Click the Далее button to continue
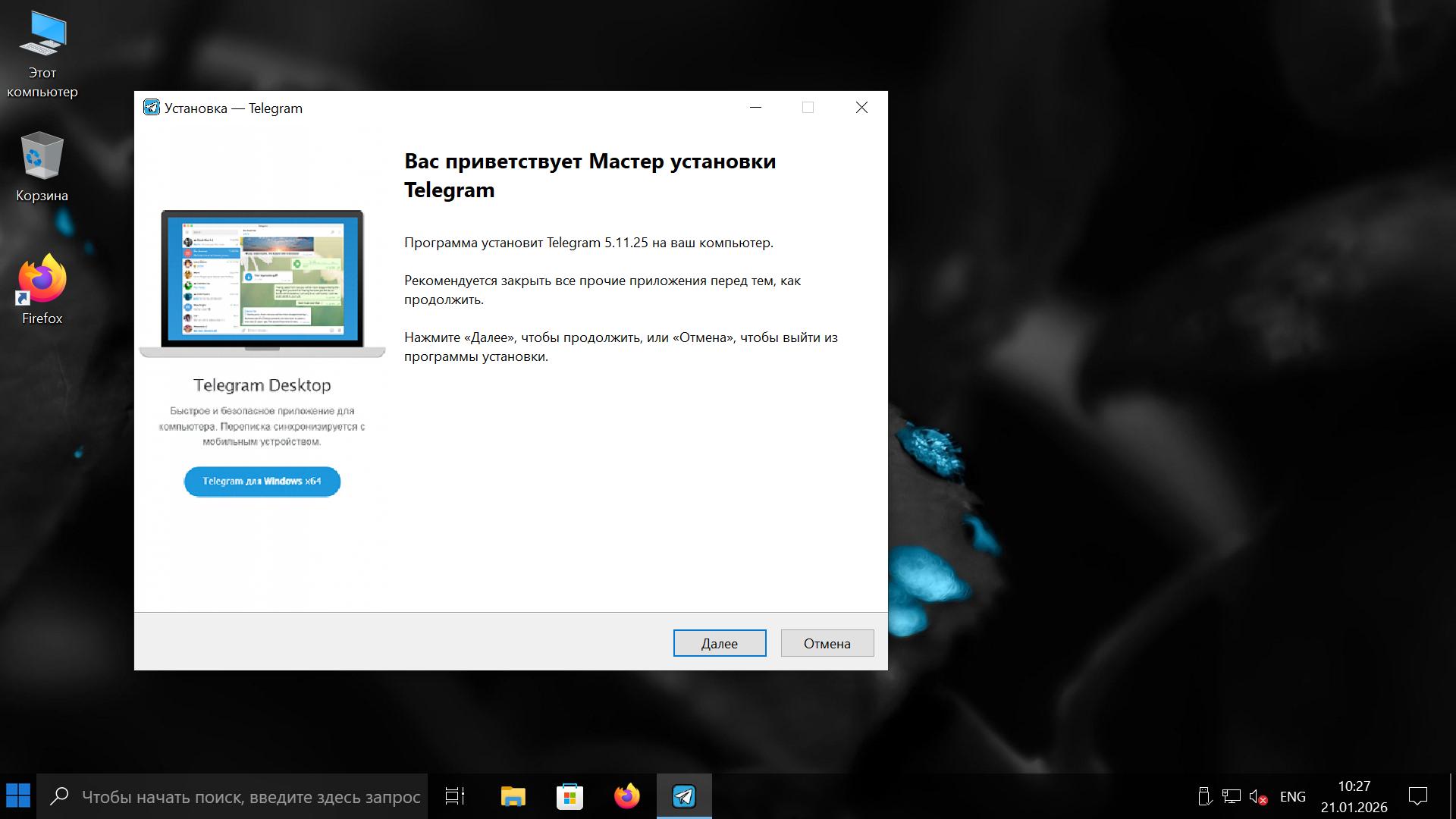Viewport: 1456px width, 819px height. click(x=719, y=643)
